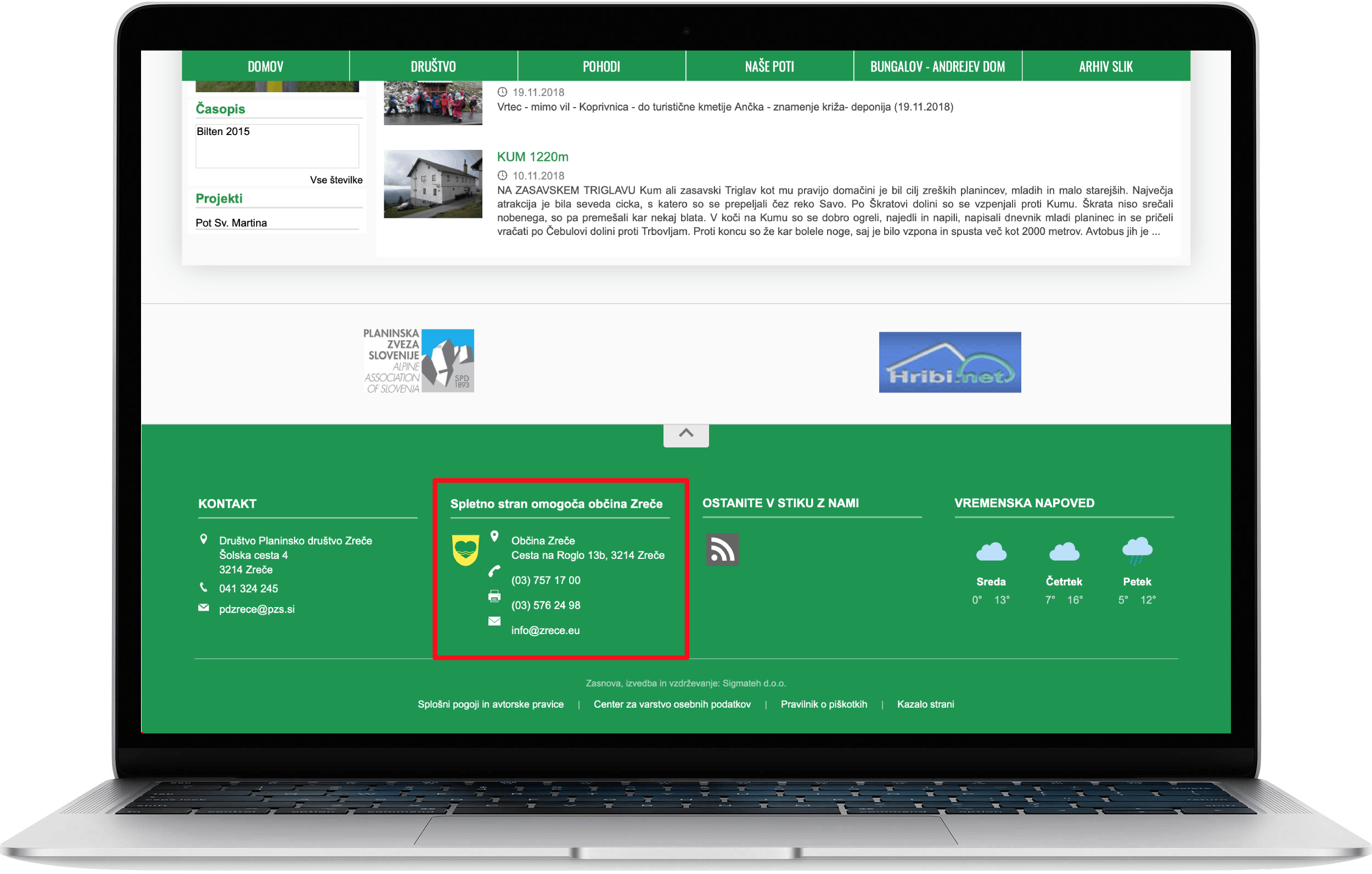
Task: Open BUNGALOV - ANDREJEV DOM menu
Action: coord(937,66)
